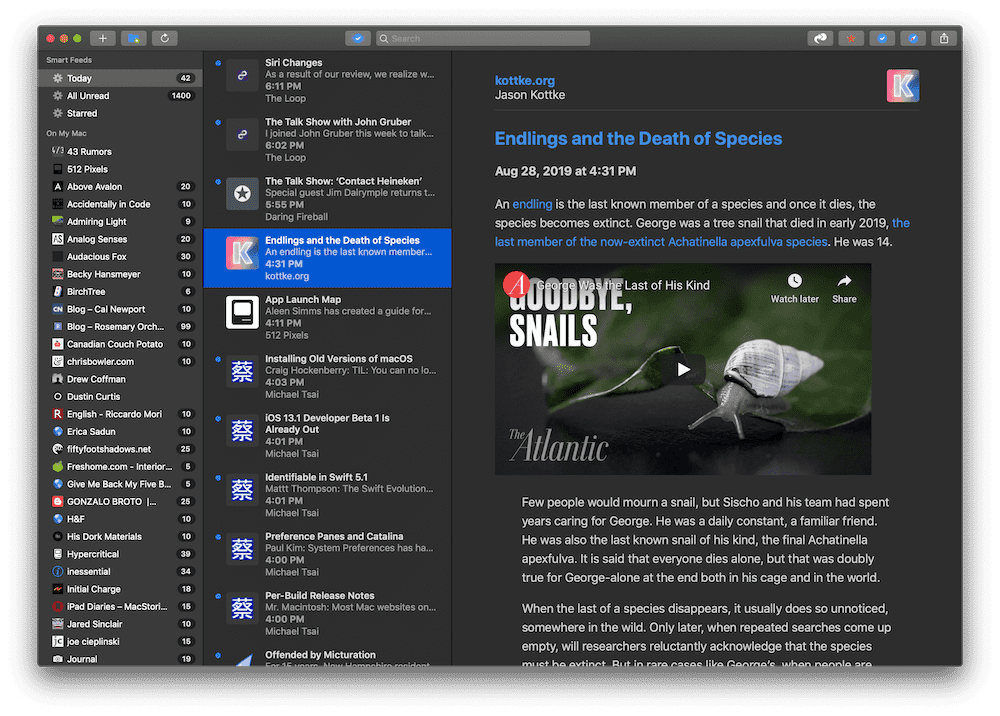Open the Freshome.com – Interior feed
The height and width of the screenshot is (716, 1000).
(x=120, y=467)
